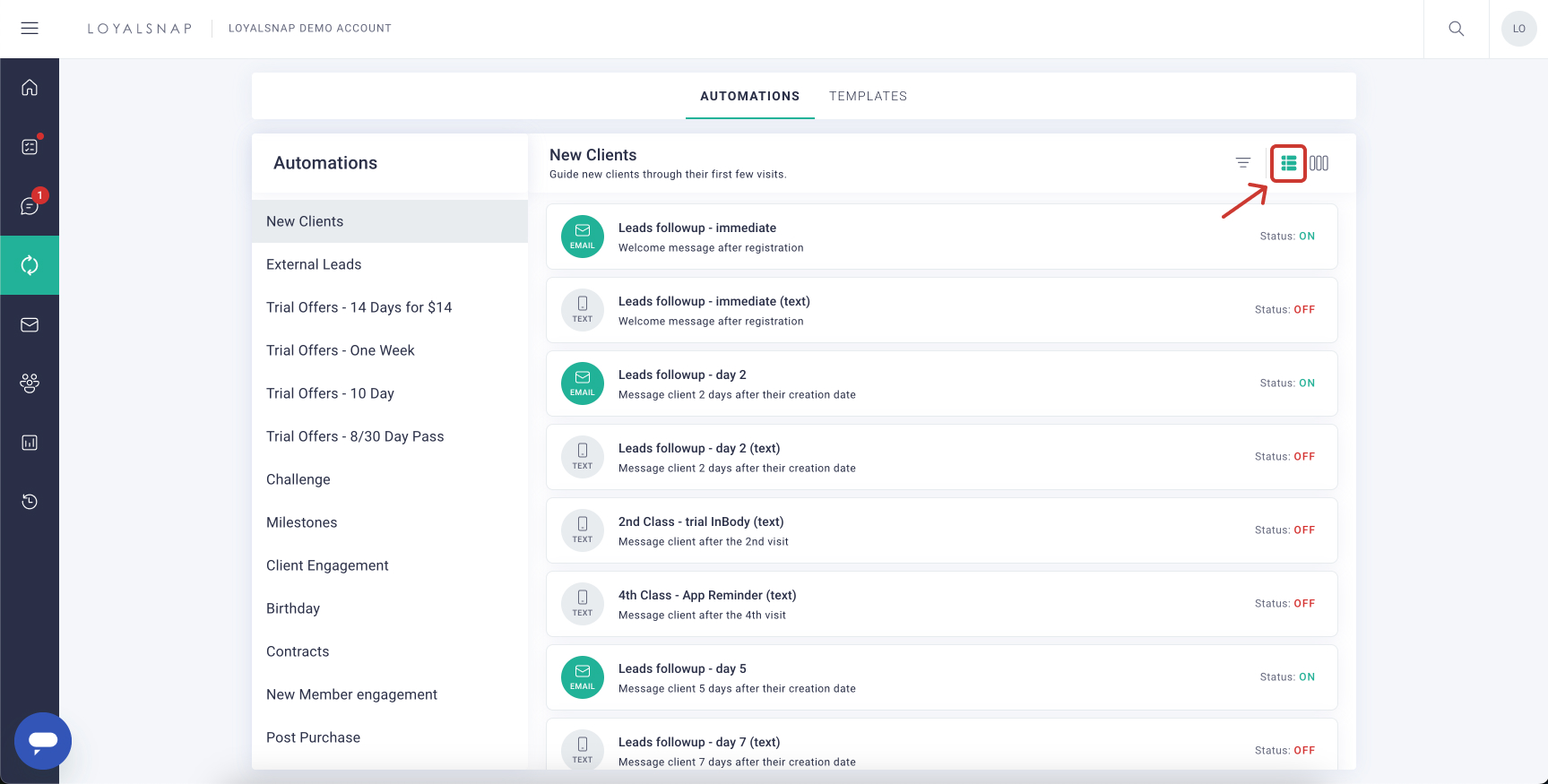The width and height of the screenshot is (1548, 784).
Task: Click the search magnifier icon
Action: pyautogui.click(x=1457, y=29)
